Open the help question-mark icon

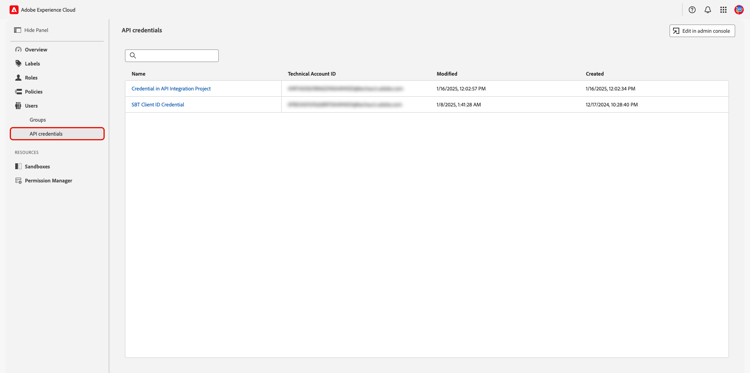click(692, 10)
